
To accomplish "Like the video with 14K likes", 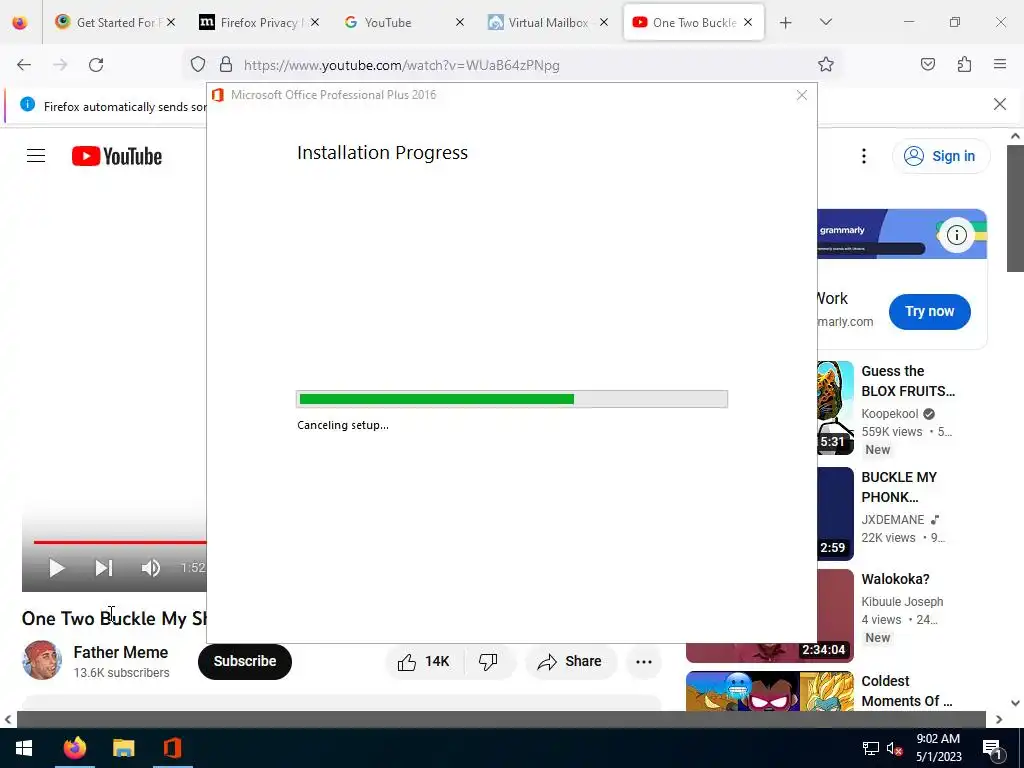I will [424, 662].
